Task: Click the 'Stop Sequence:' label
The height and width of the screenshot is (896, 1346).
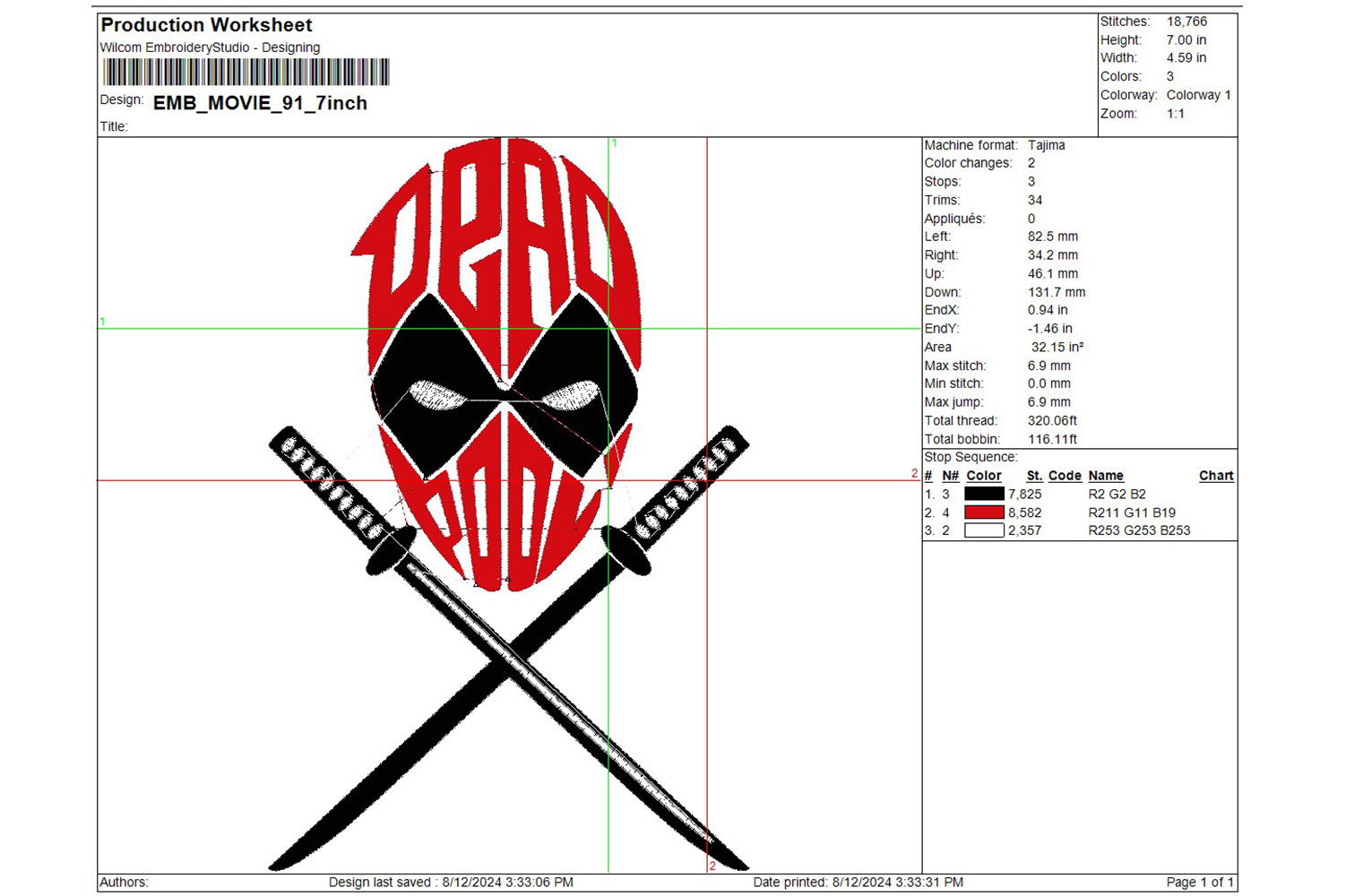Action: [x=971, y=457]
